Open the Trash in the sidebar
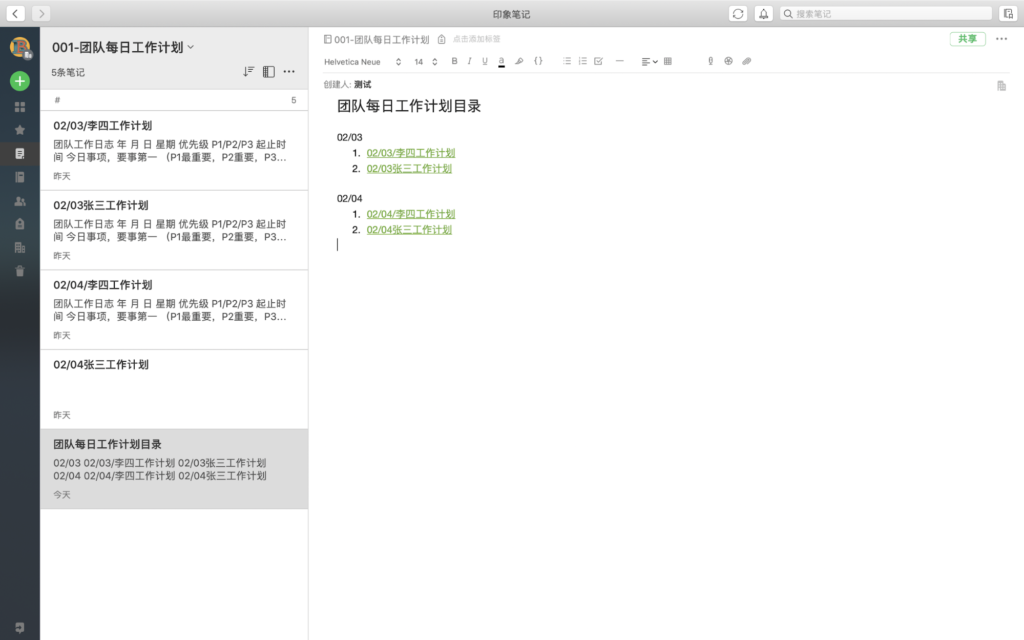The image size is (1024, 640). click(20, 271)
